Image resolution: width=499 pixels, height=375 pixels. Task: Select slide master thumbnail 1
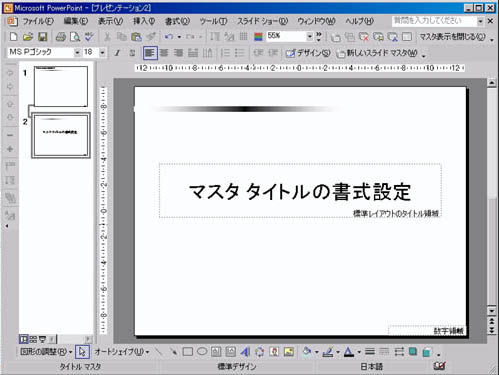[x=61, y=86]
